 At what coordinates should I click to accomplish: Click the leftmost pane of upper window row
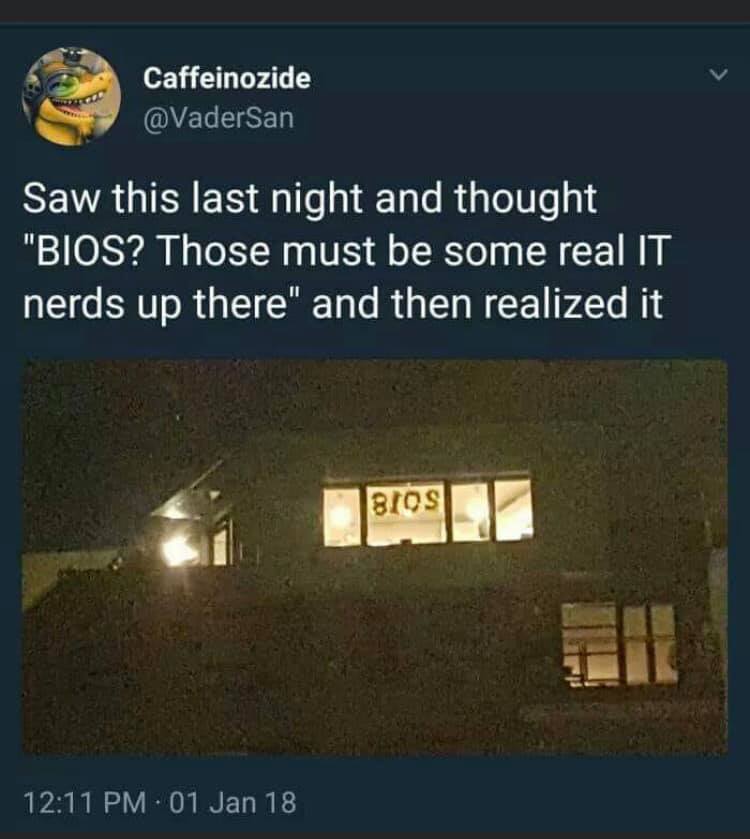[342, 516]
